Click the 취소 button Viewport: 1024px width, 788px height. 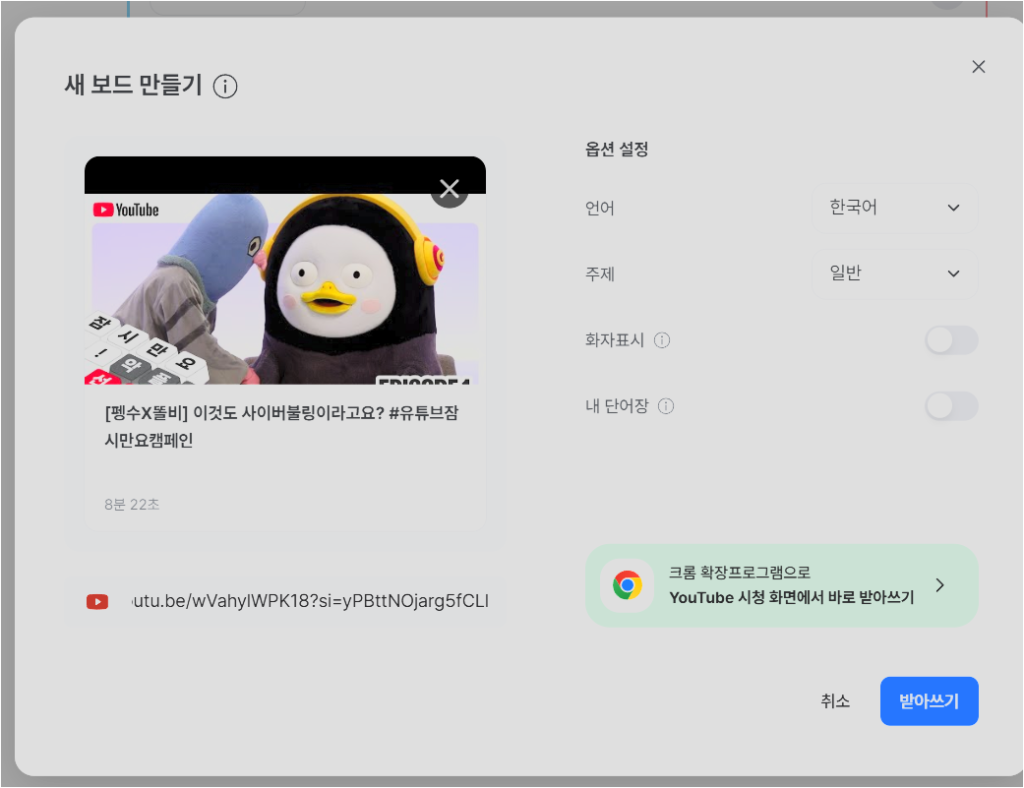pos(834,701)
